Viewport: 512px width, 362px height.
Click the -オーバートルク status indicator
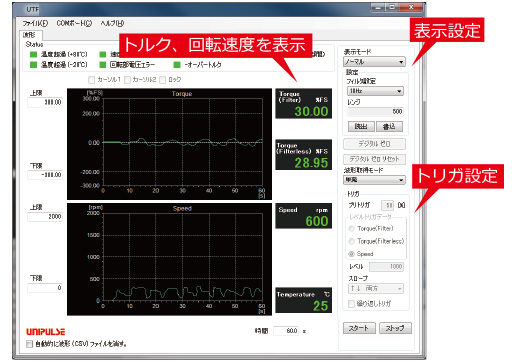pyautogui.click(x=177, y=65)
